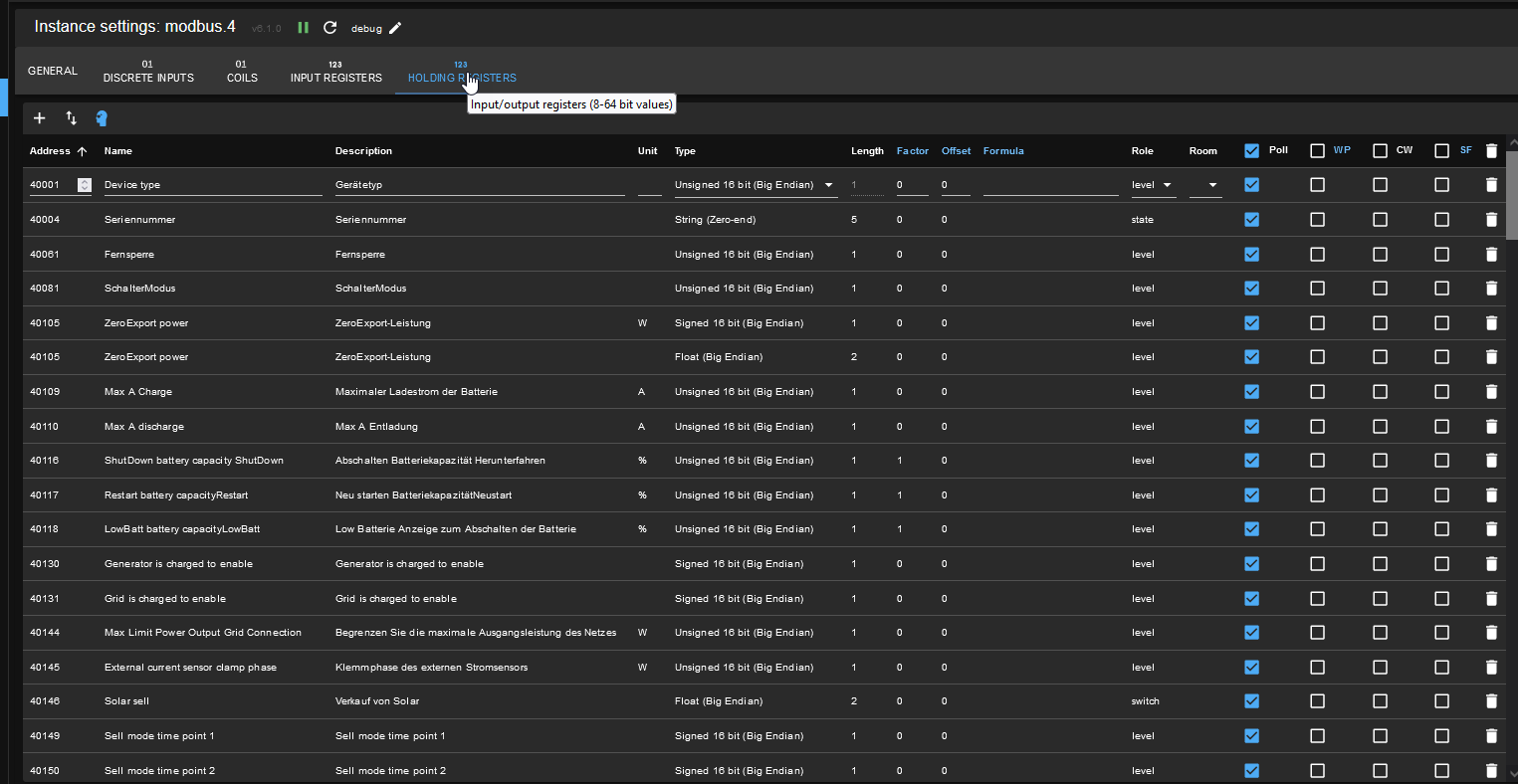Delete the Device type row
This screenshot has height=784, width=1518.
click(x=1491, y=185)
